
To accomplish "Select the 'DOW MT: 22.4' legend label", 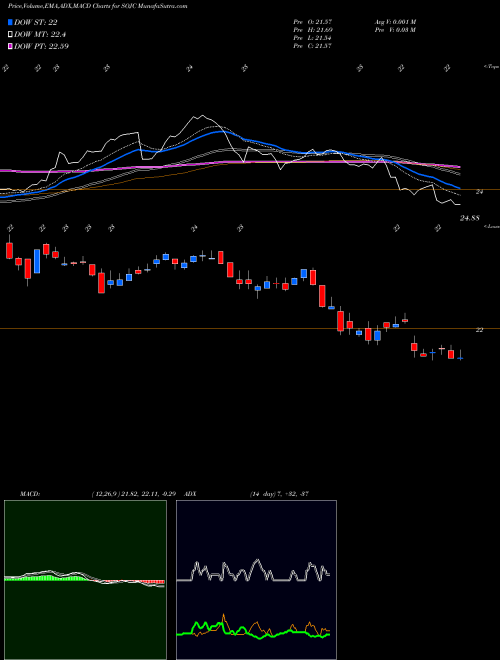I will coord(40,35).
